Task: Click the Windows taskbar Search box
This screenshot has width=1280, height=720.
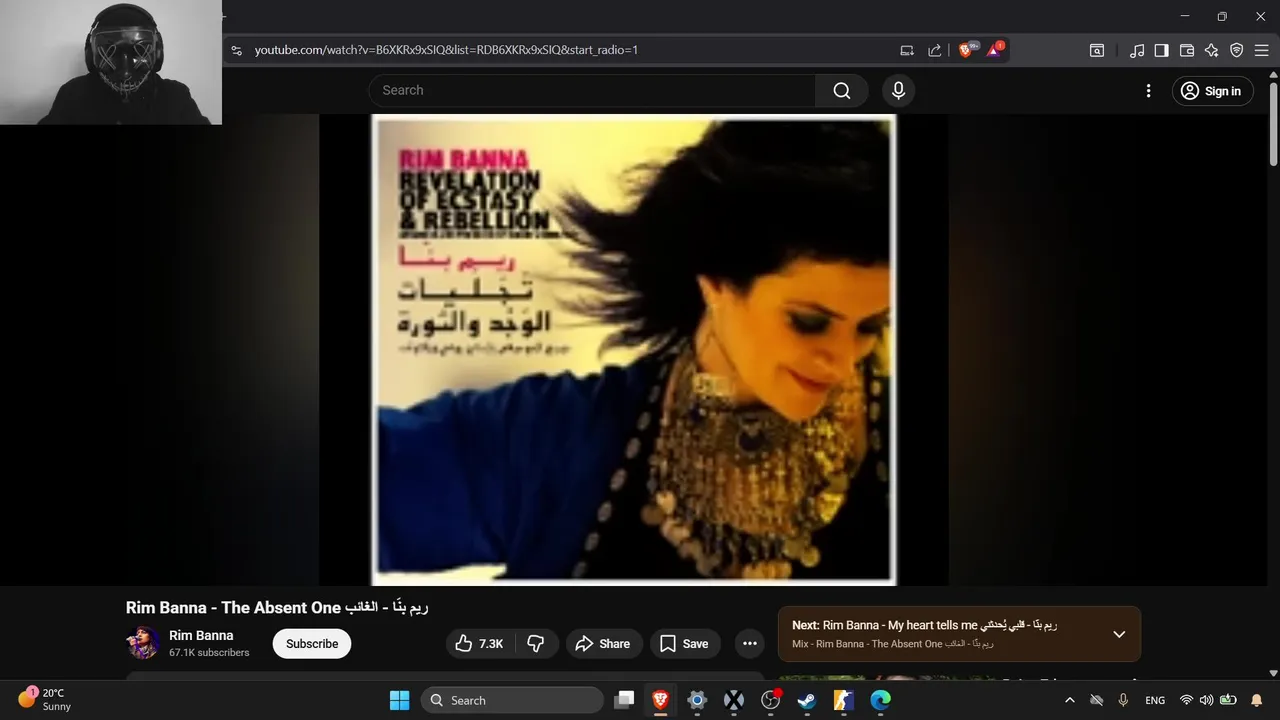Action: pos(512,700)
